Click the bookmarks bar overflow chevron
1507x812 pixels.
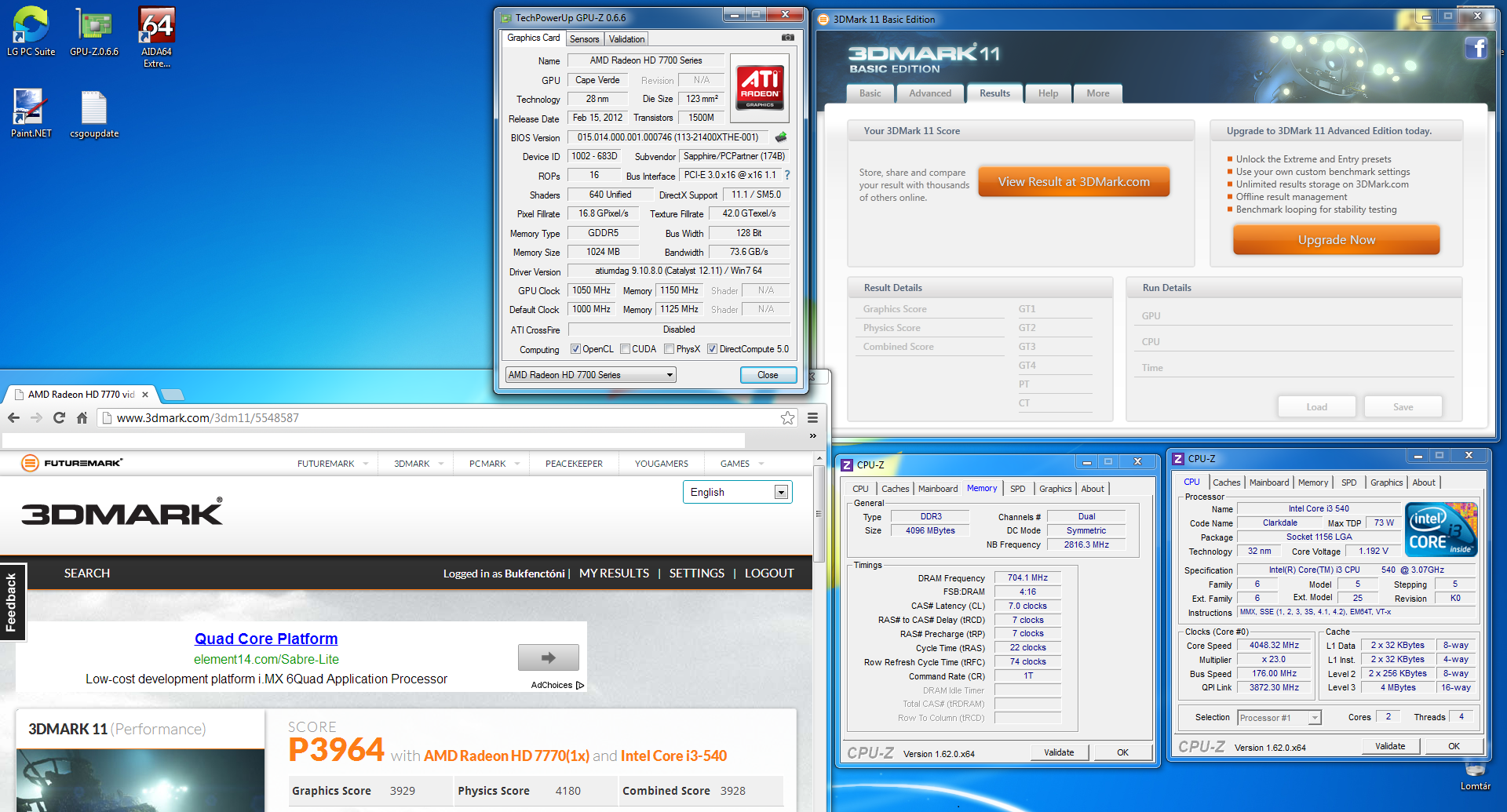click(812, 436)
